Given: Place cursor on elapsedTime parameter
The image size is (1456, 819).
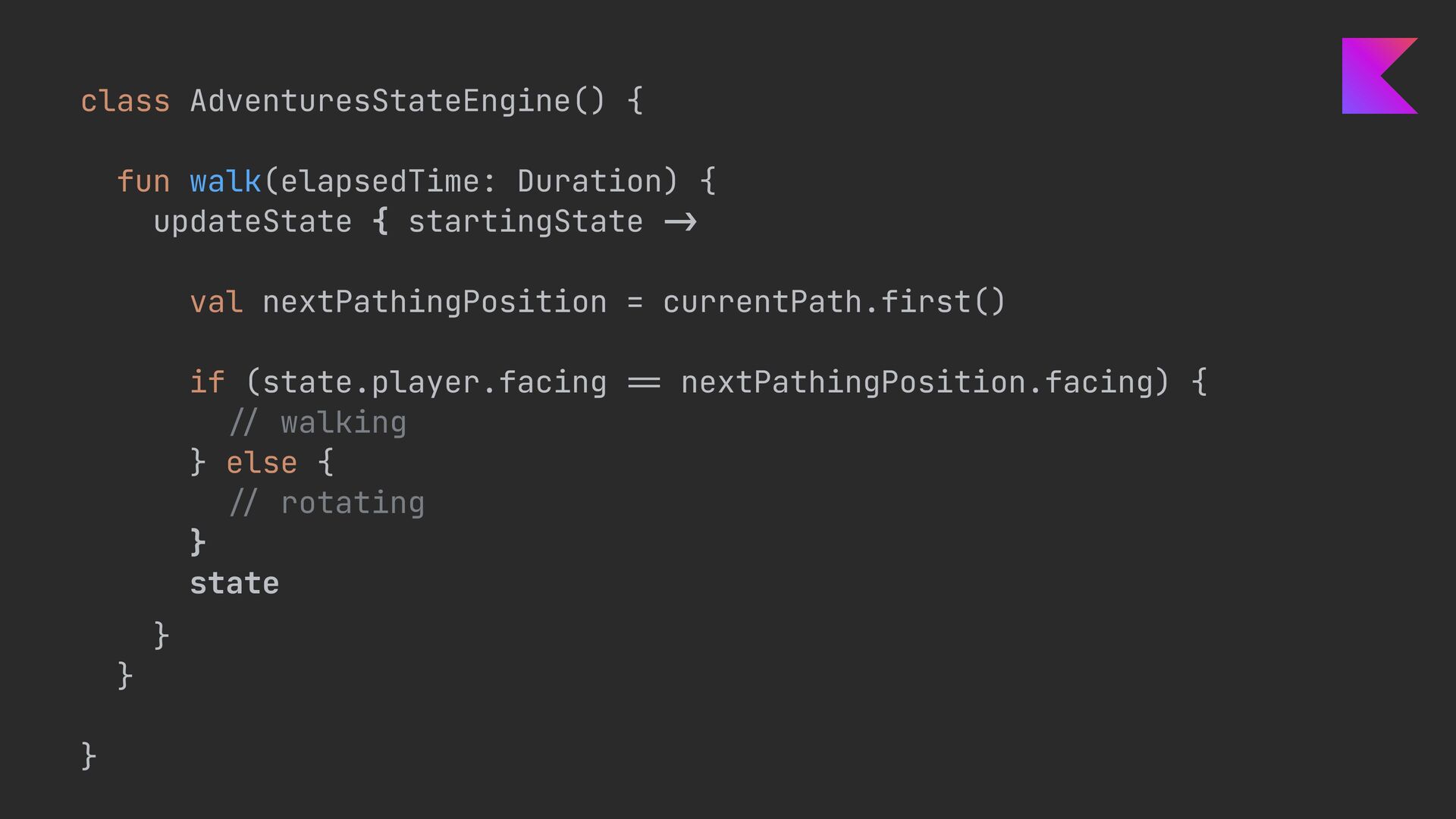Looking at the screenshot, I should click(379, 182).
